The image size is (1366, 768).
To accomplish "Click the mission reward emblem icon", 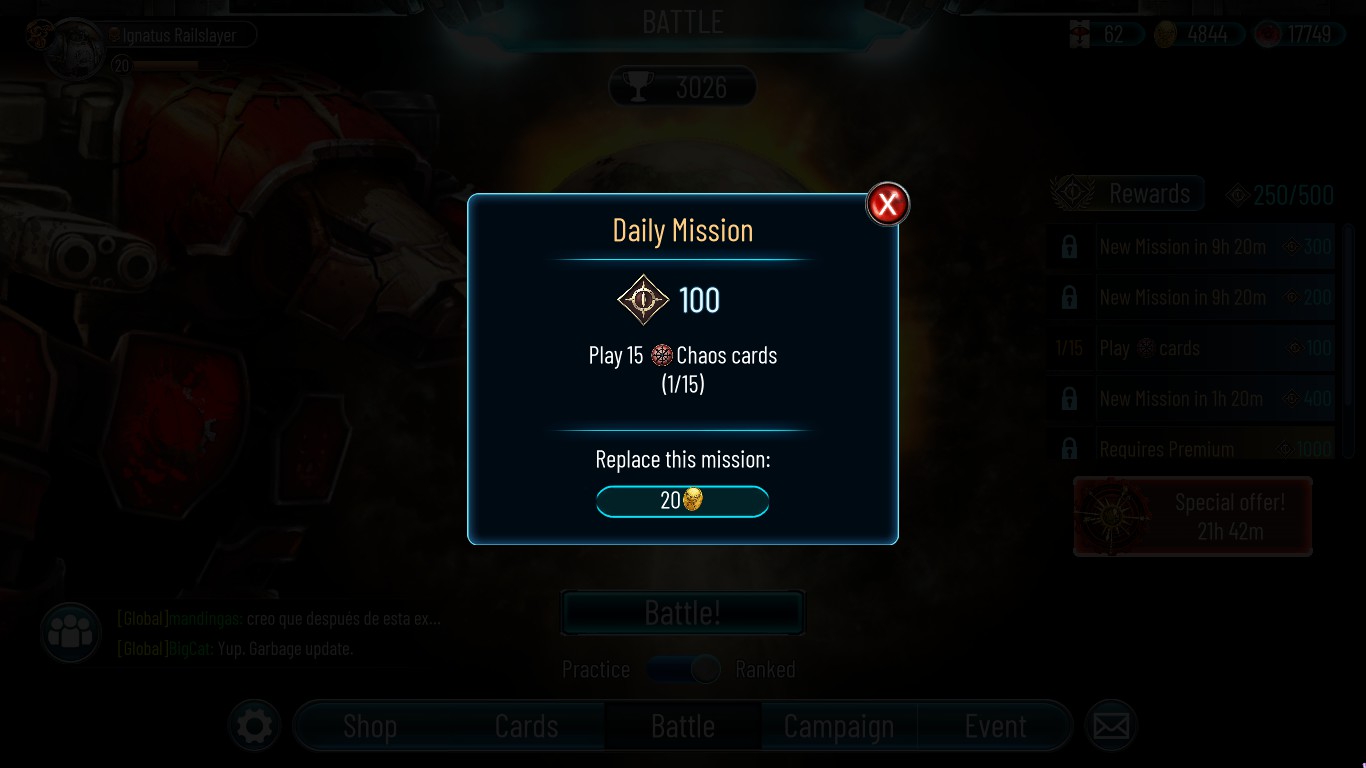I will click(643, 300).
